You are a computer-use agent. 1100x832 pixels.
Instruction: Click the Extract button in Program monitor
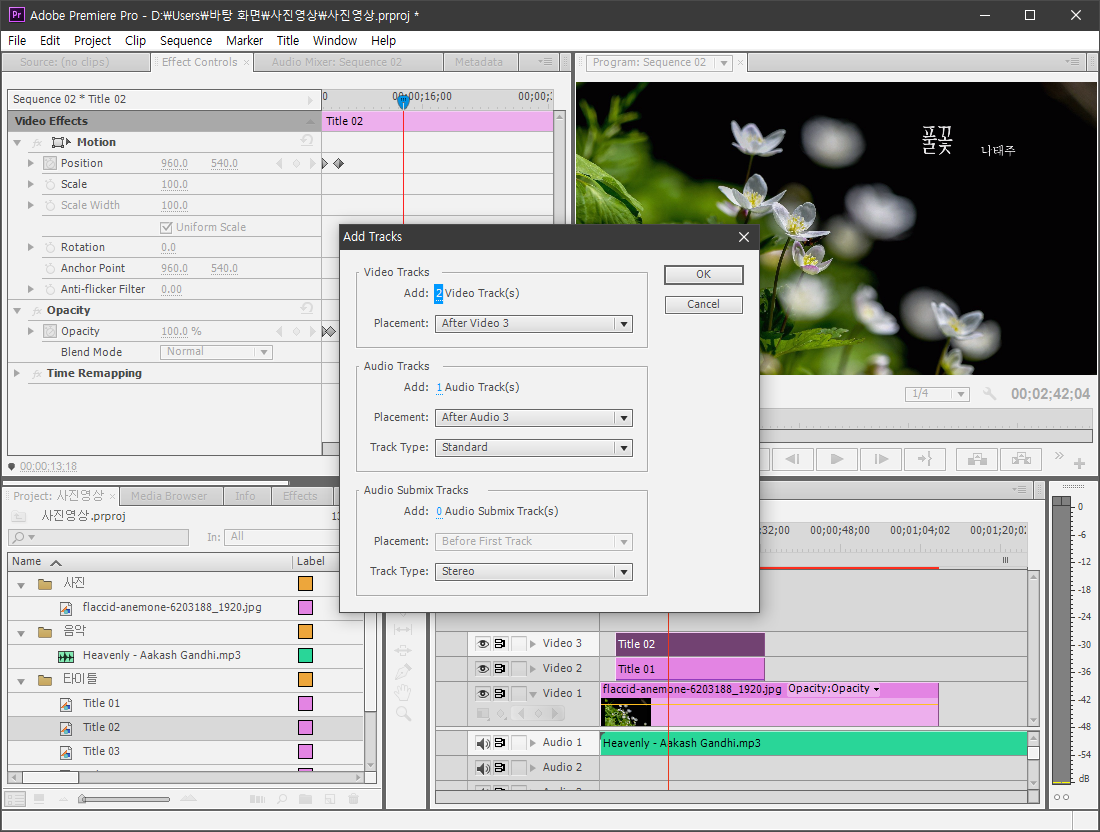coord(1021,459)
